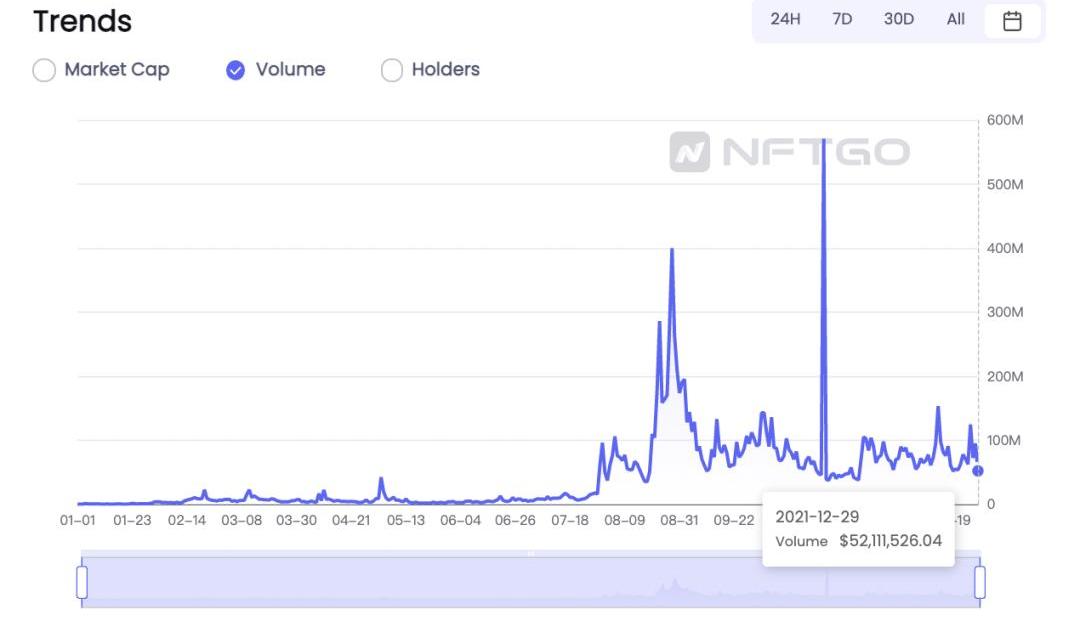Click the highlighted data point dot

pos(978,471)
